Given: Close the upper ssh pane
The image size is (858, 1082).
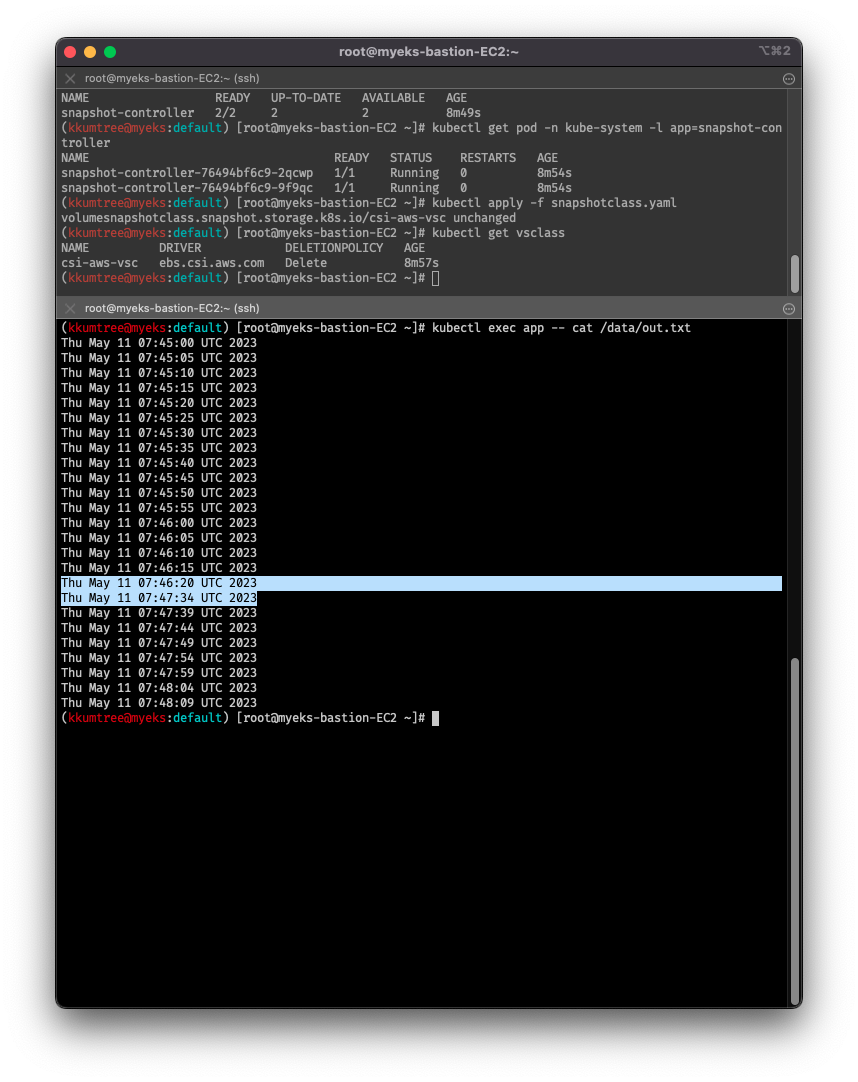Looking at the screenshot, I should tap(70, 79).
